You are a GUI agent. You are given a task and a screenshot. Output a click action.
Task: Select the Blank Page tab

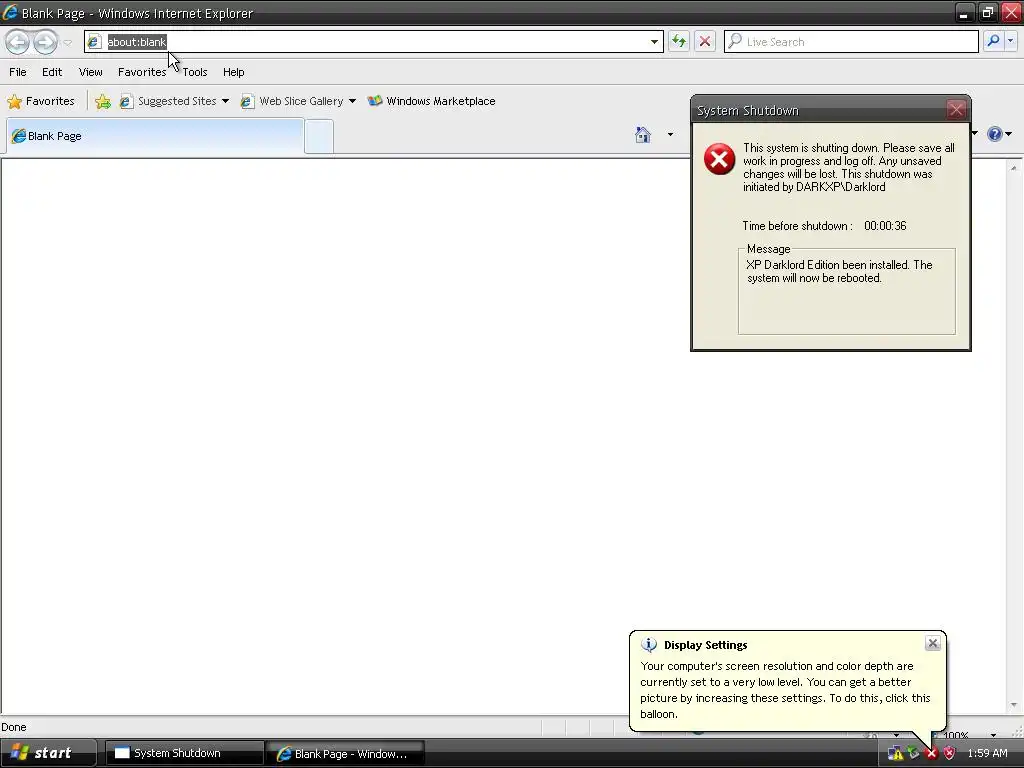click(x=155, y=136)
